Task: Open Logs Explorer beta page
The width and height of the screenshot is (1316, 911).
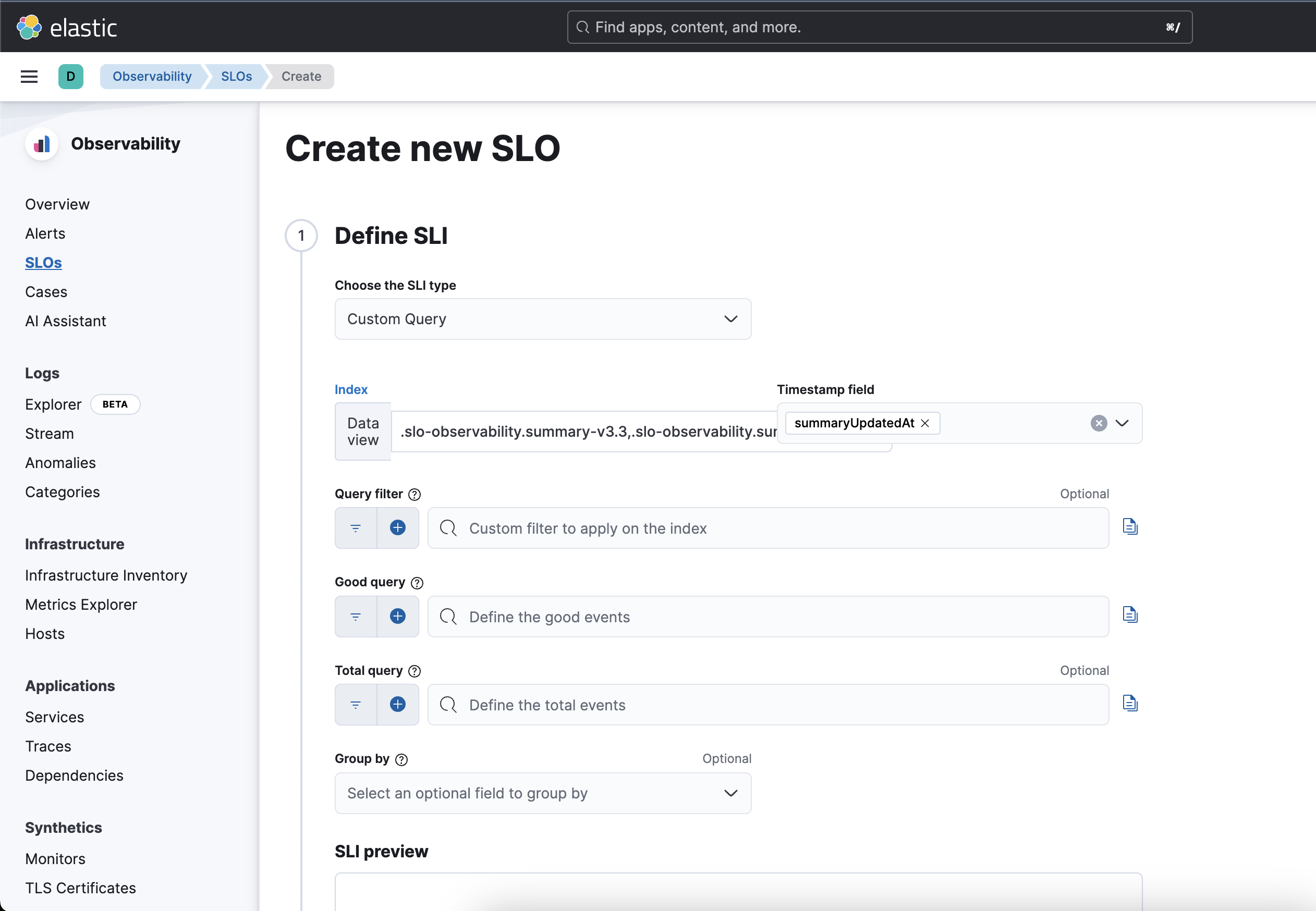Action: pos(53,404)
